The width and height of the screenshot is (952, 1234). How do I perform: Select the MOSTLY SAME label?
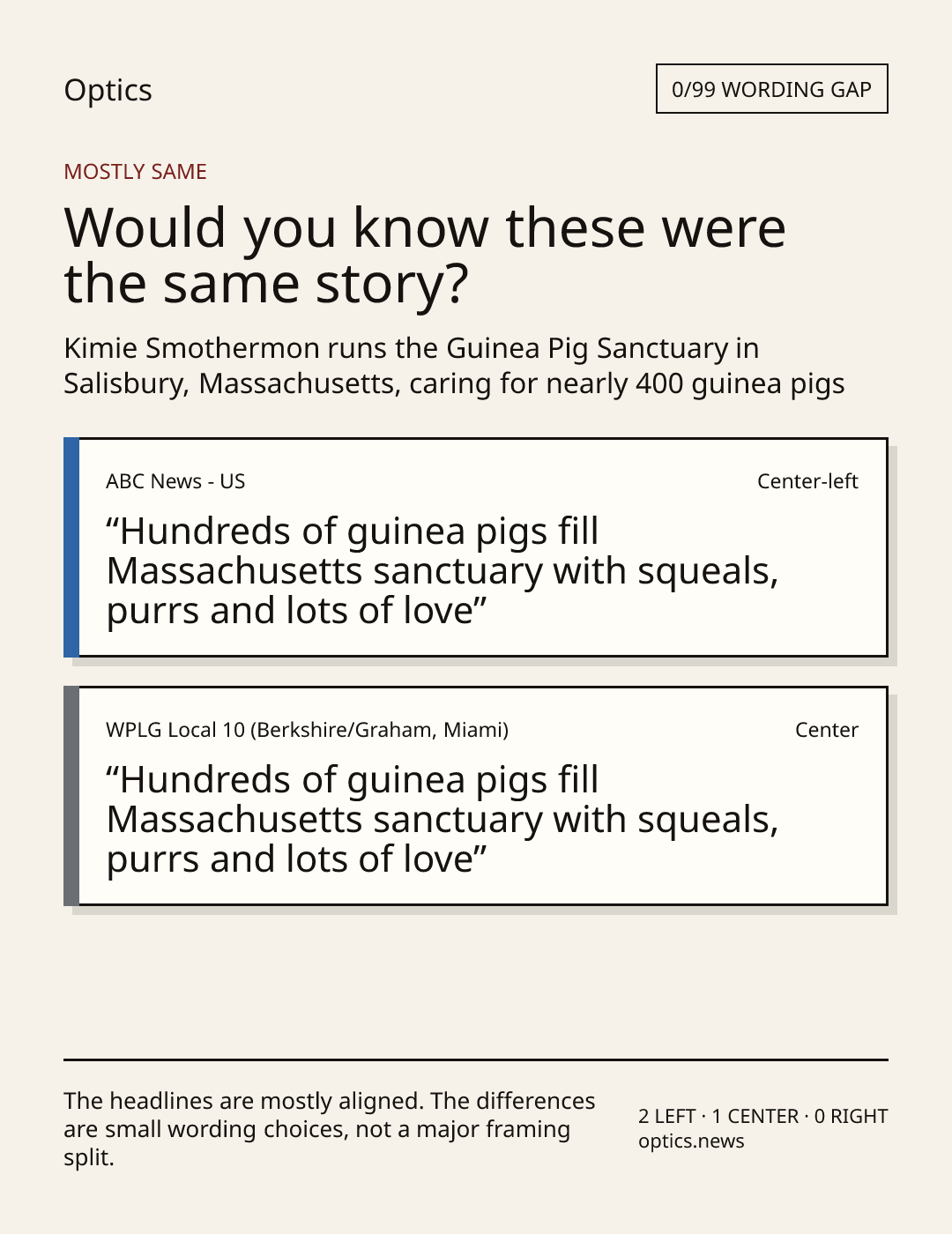point(135,172)
